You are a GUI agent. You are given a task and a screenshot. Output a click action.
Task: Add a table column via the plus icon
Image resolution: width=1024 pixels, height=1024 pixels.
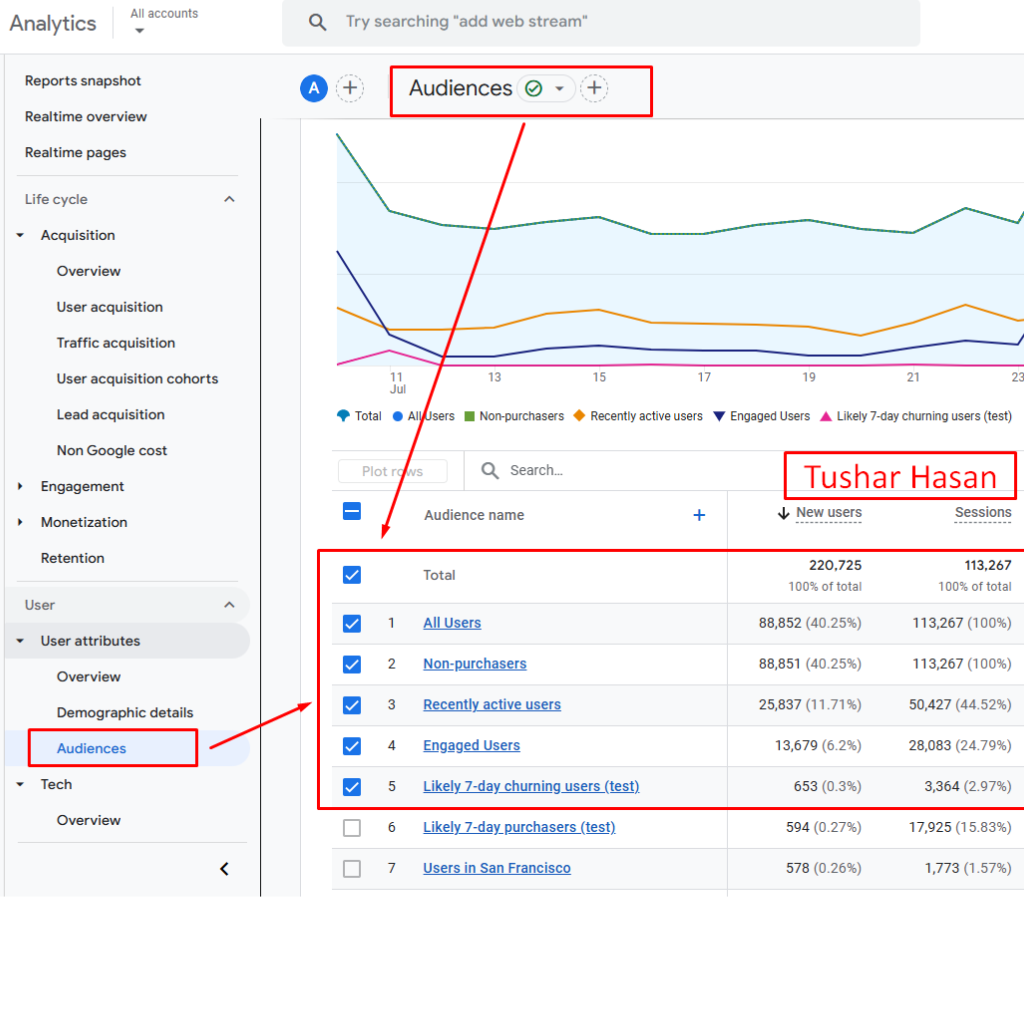tap(699, 514)
